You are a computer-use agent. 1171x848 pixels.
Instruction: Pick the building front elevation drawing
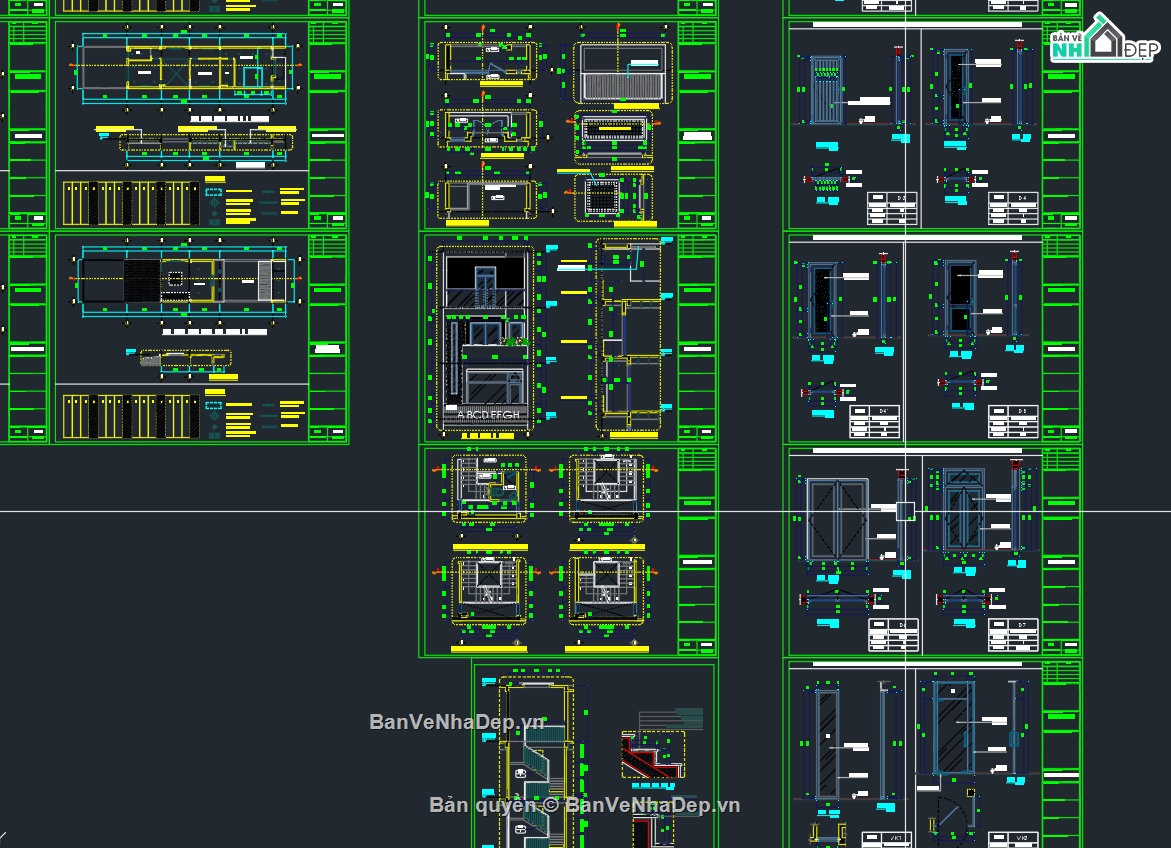(x=485, y=338)
